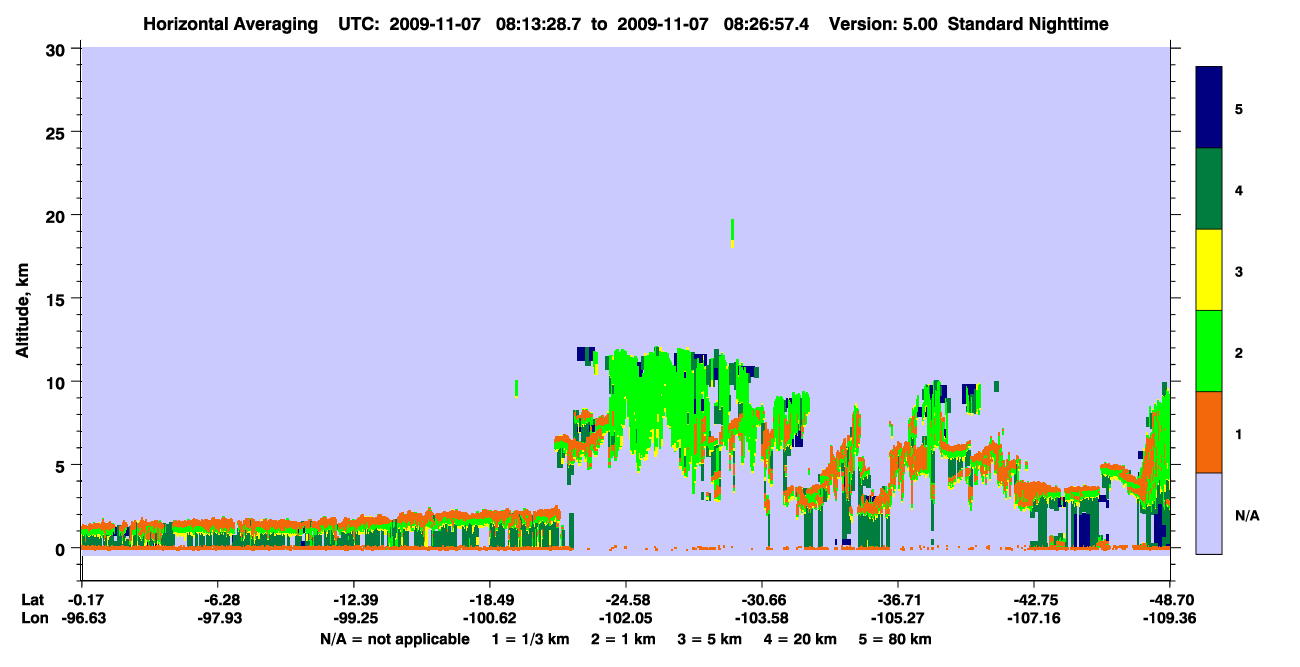1300x667 pixels.
Task: Click the dark green color bar segment 4
Action: click(1209, 189)
